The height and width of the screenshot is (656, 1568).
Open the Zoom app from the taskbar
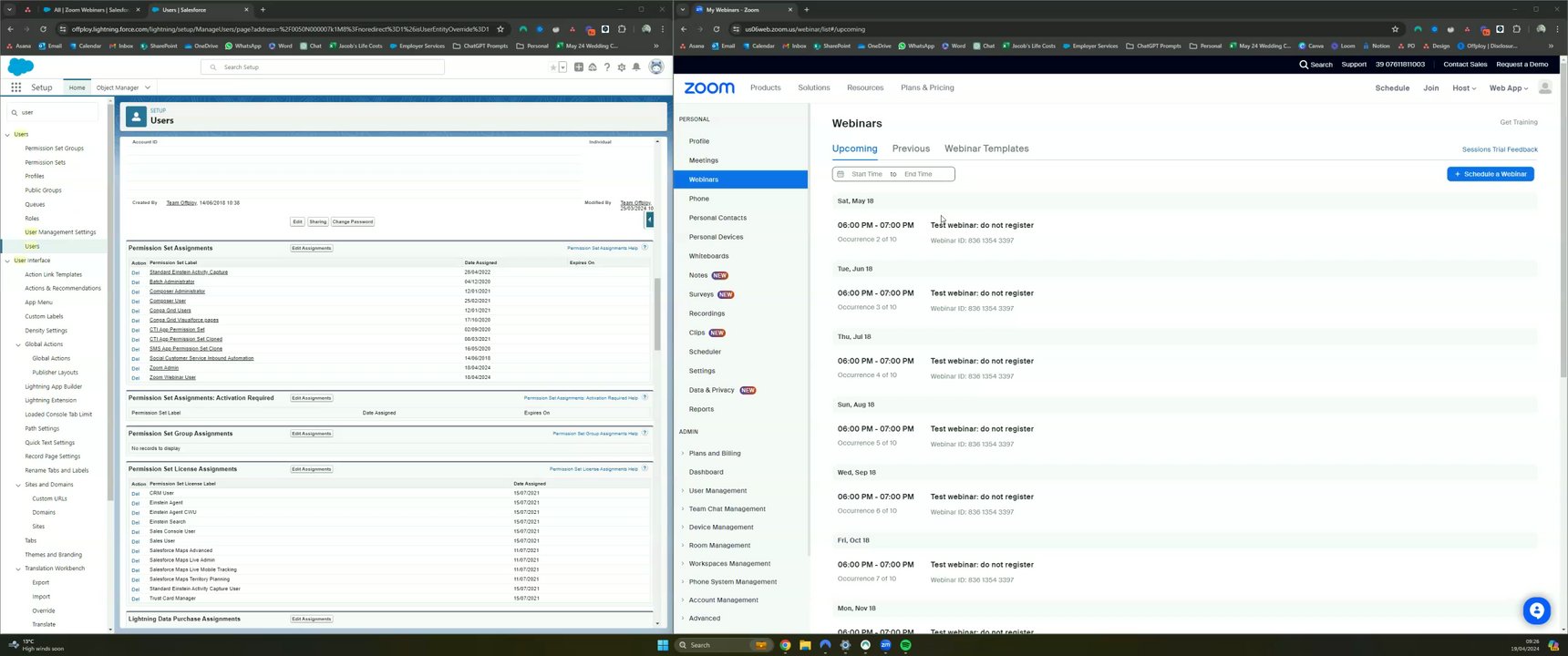coord(885,645)
